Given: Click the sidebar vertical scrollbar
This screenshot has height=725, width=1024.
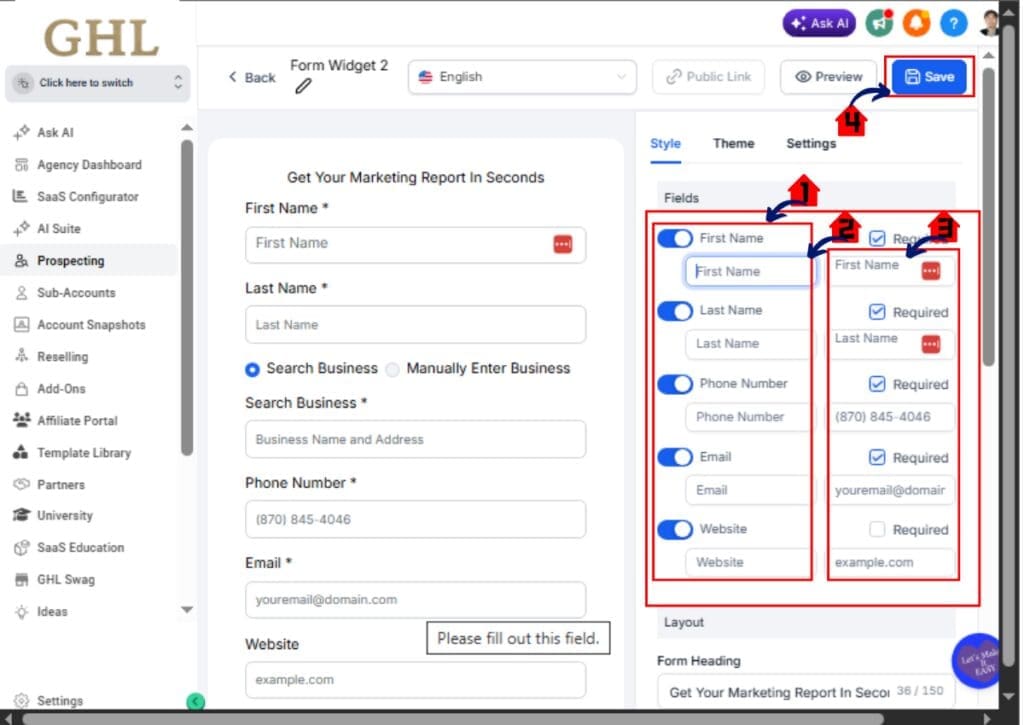Looking at the screenshot, I should (187, 297).
